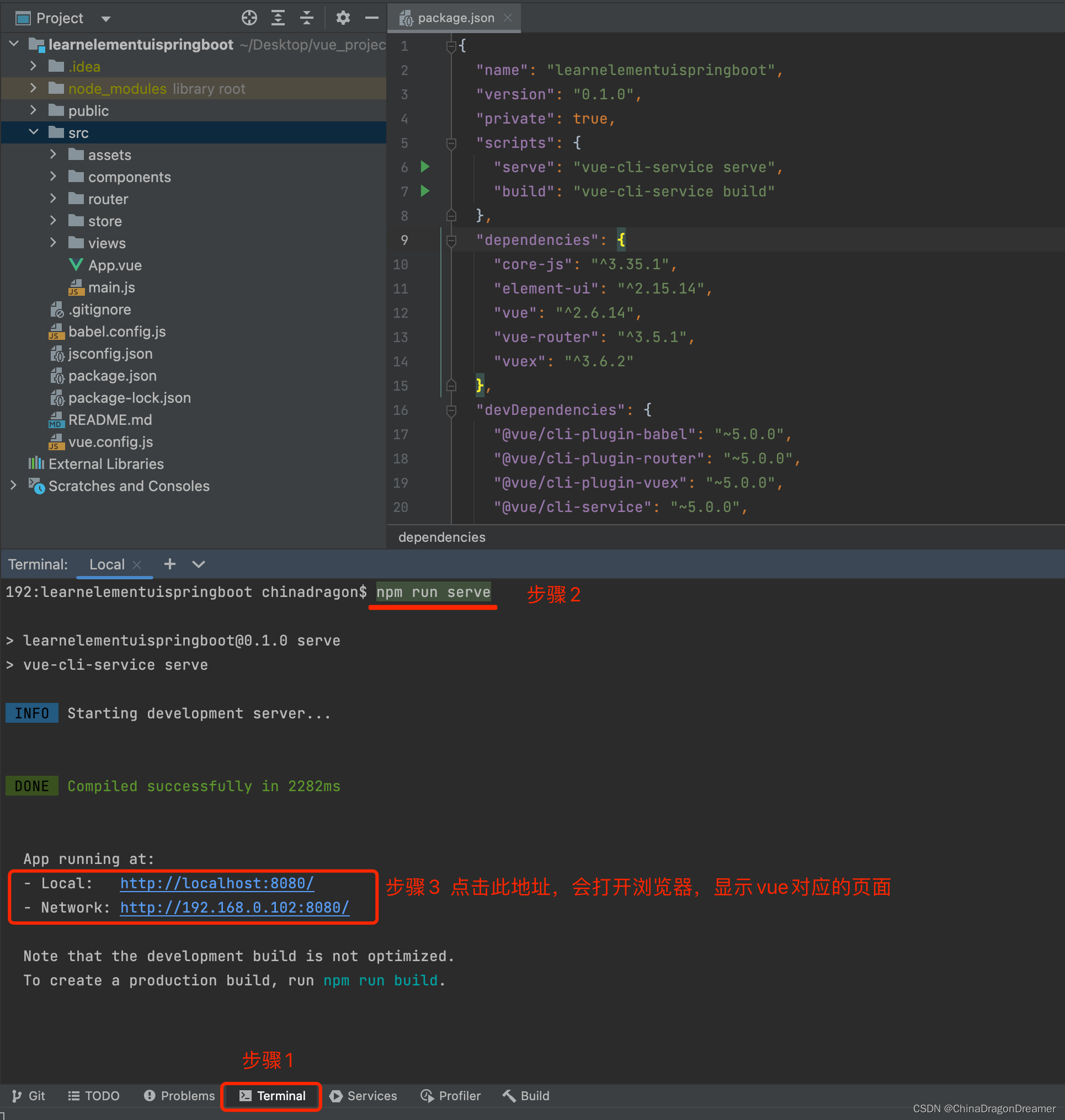Click the locate/select opened file icon
1065x1120 pixels.
(x=249, y=18)
